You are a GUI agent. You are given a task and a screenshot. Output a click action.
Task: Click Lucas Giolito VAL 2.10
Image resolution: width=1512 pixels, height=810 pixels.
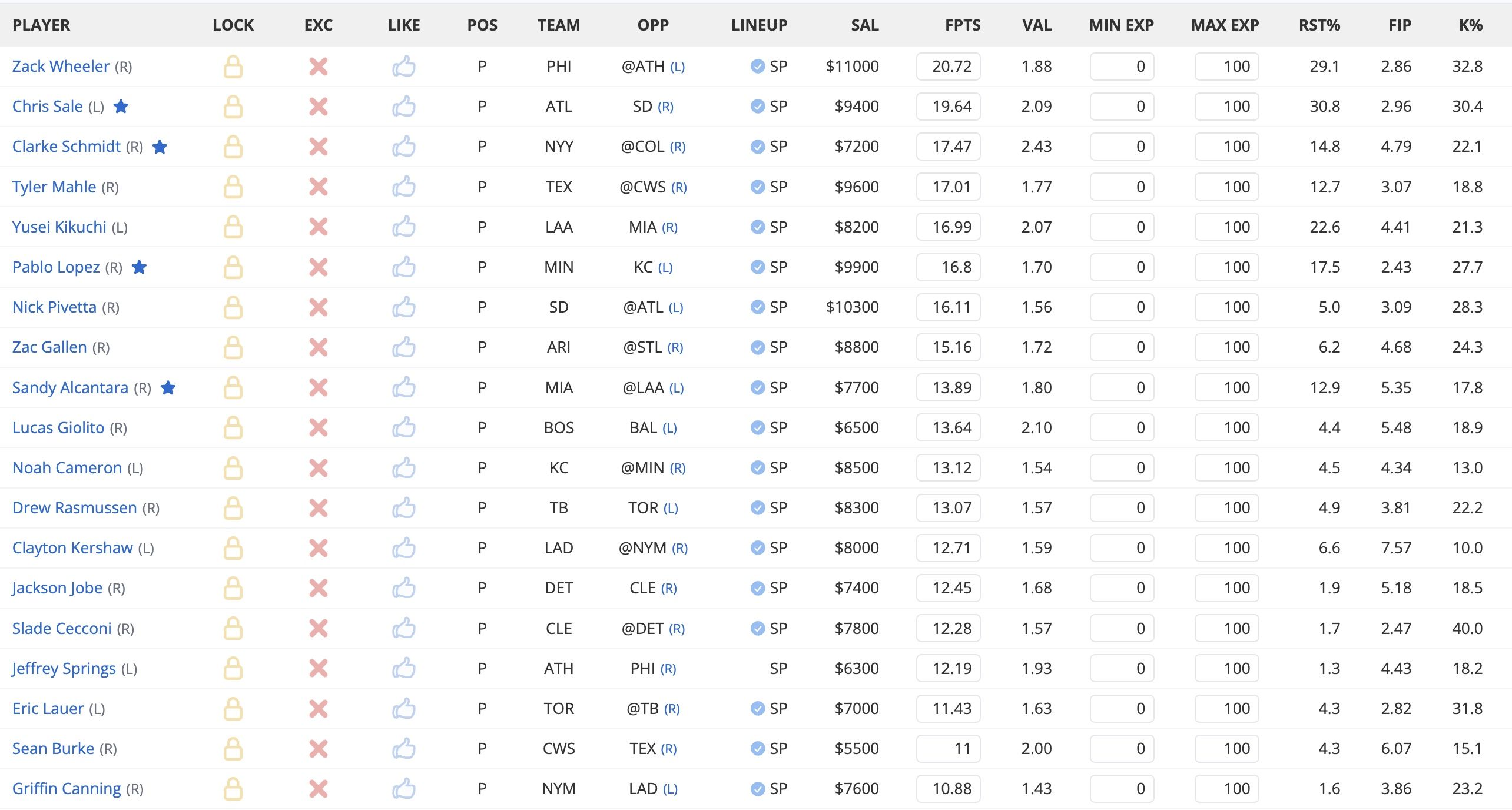click(x=1036, y=428)
